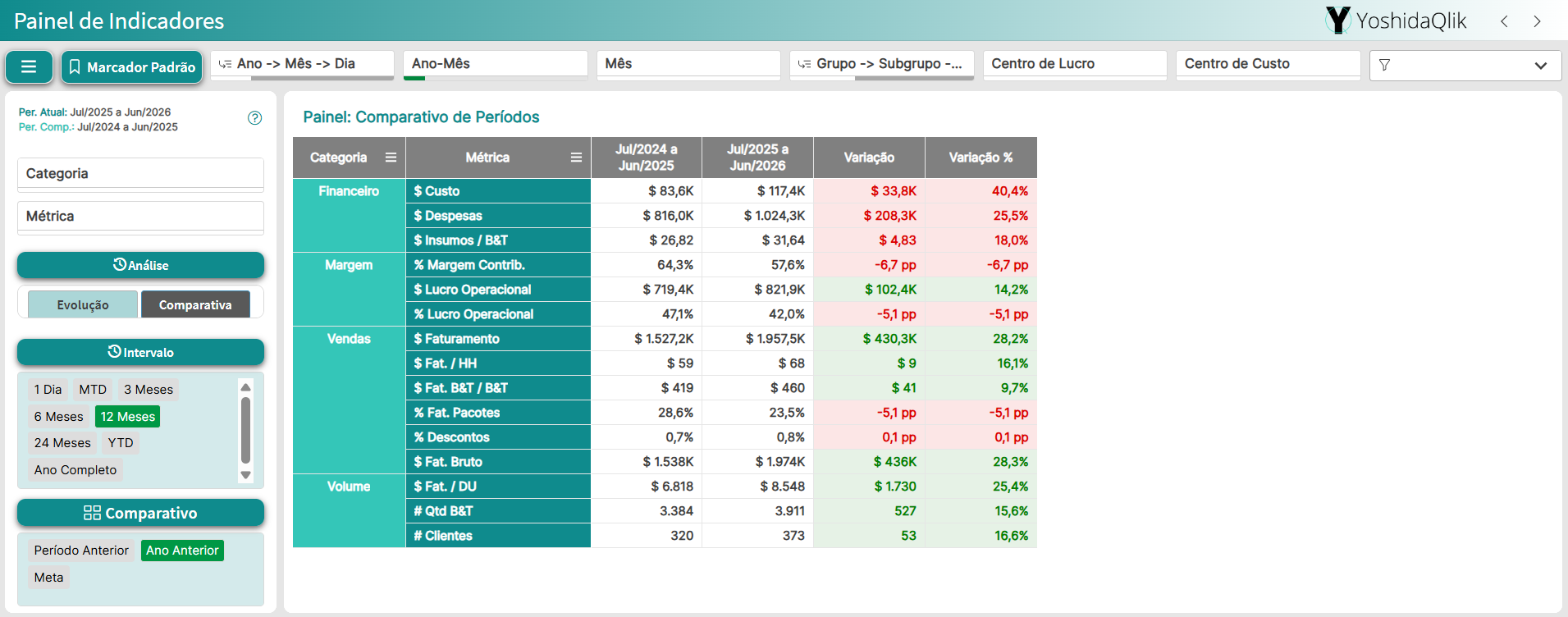This screenshot has height=617, width=1568.
Task: Select the Financeiro category cell
Action: 349,215
